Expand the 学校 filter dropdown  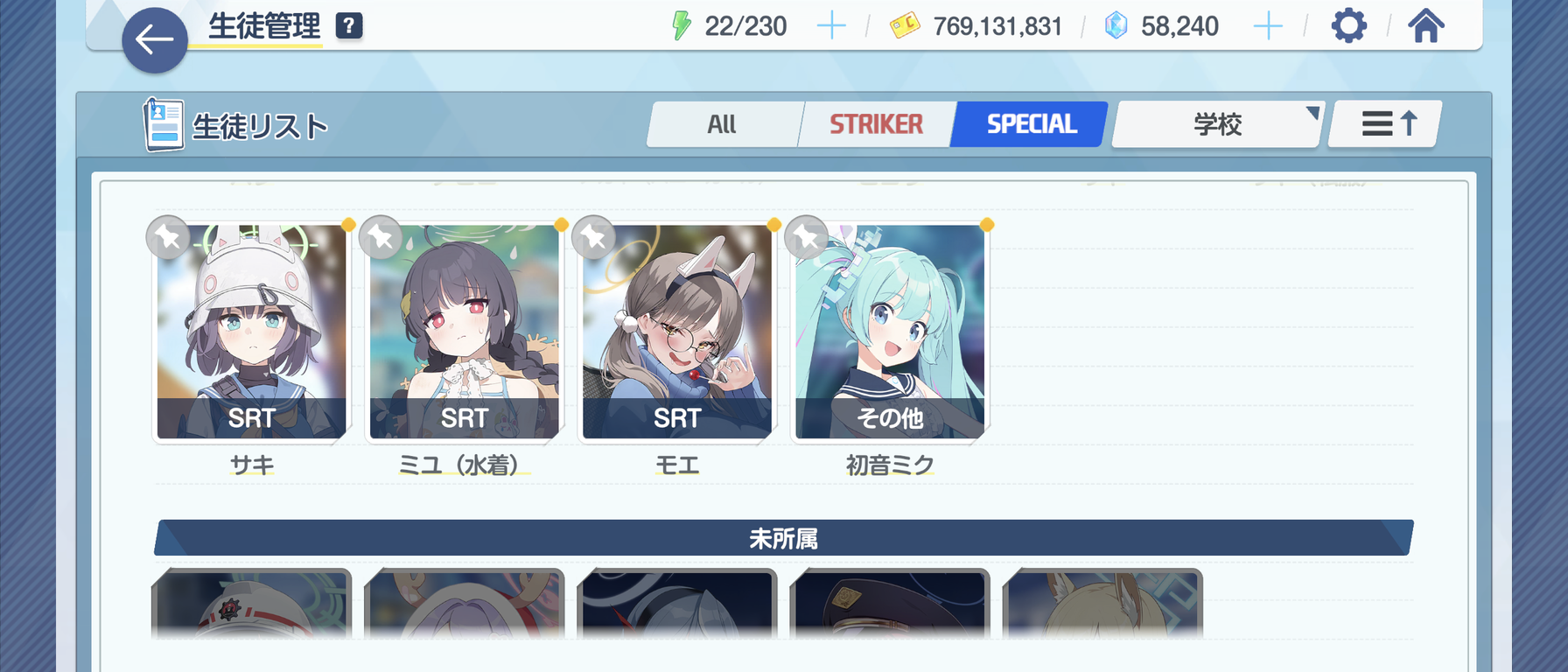1218,124
